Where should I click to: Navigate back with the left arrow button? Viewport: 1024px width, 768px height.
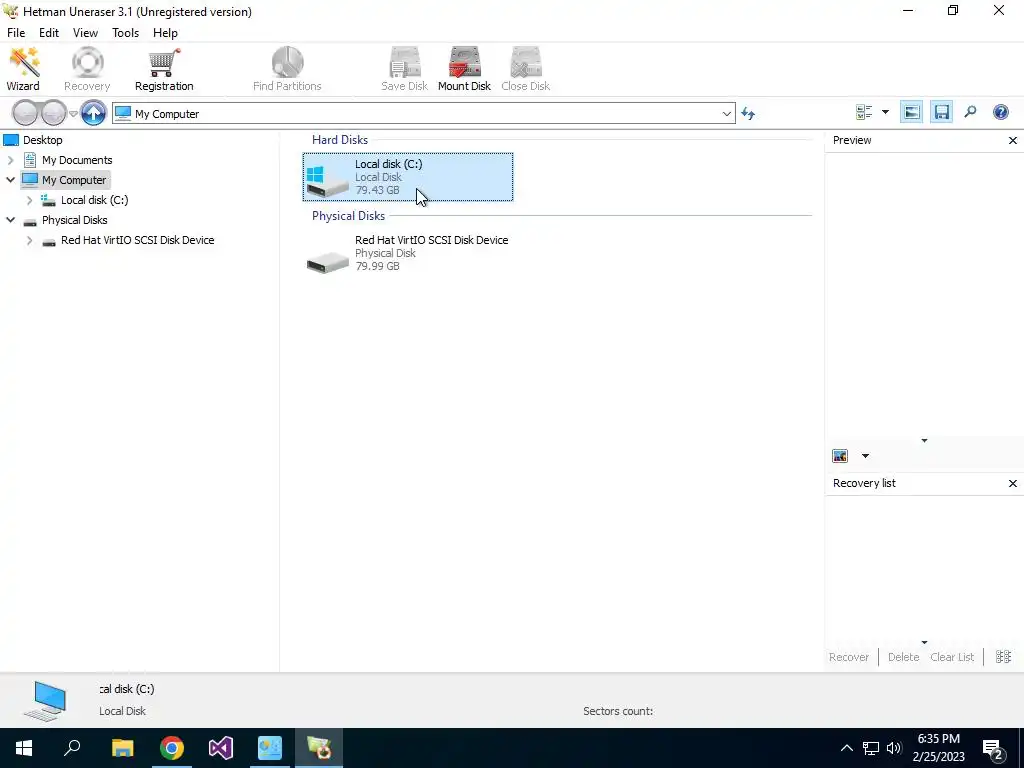[25, 113]
